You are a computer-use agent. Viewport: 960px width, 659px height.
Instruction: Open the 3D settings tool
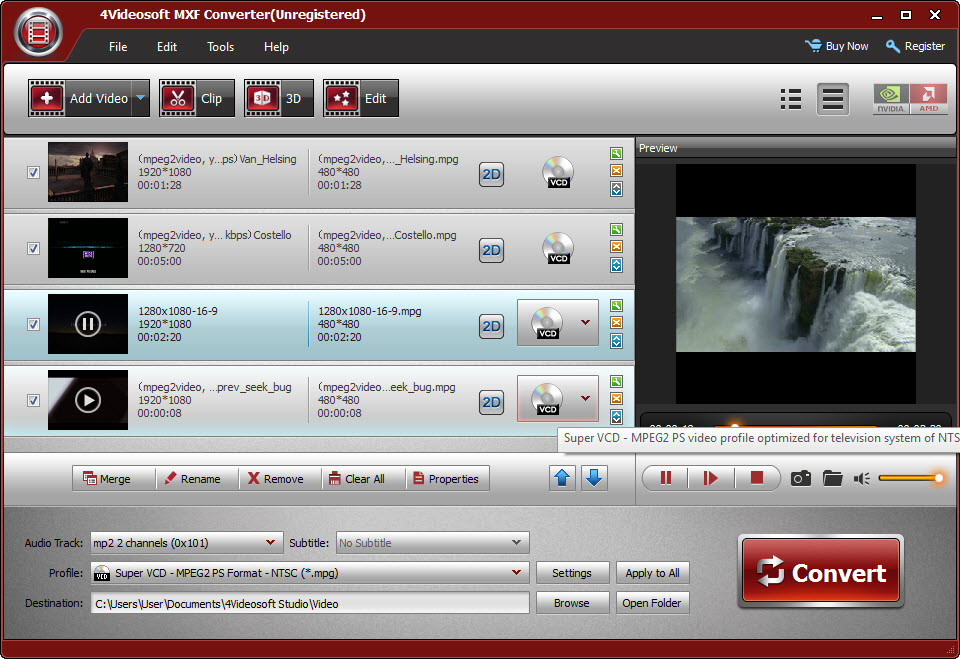click(279, 98)
